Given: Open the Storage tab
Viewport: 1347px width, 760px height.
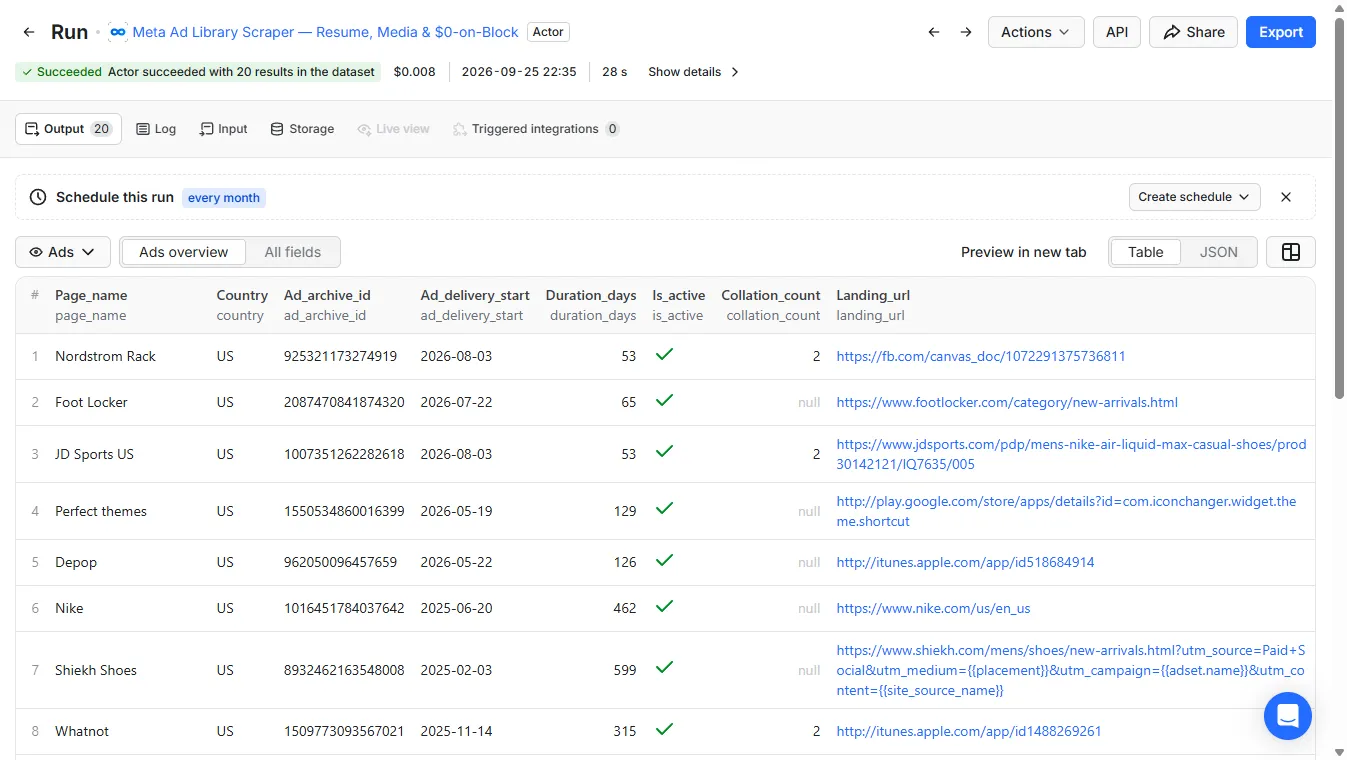Looking at the screenshot, I should click(302, 129).
